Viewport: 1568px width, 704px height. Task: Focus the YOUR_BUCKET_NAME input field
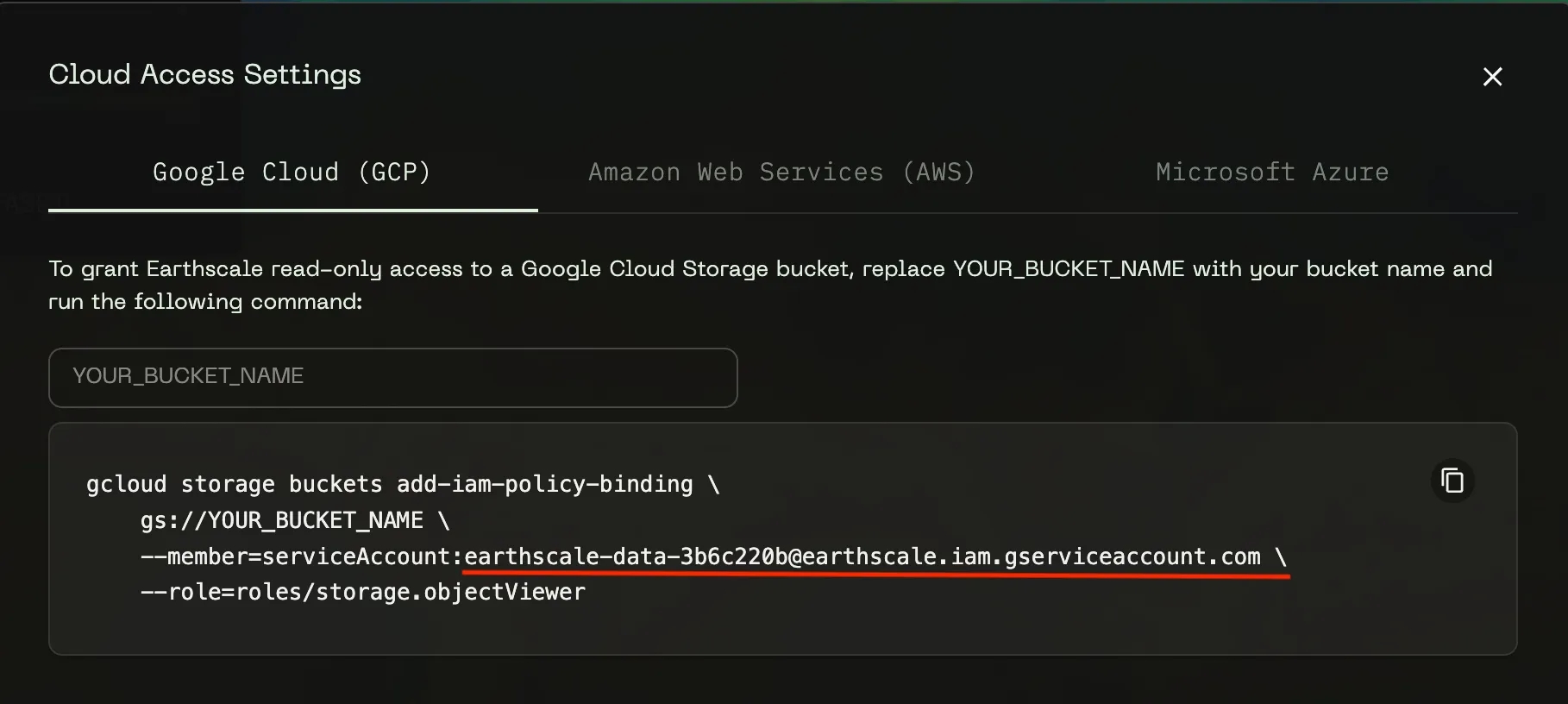tap(392, 377)
